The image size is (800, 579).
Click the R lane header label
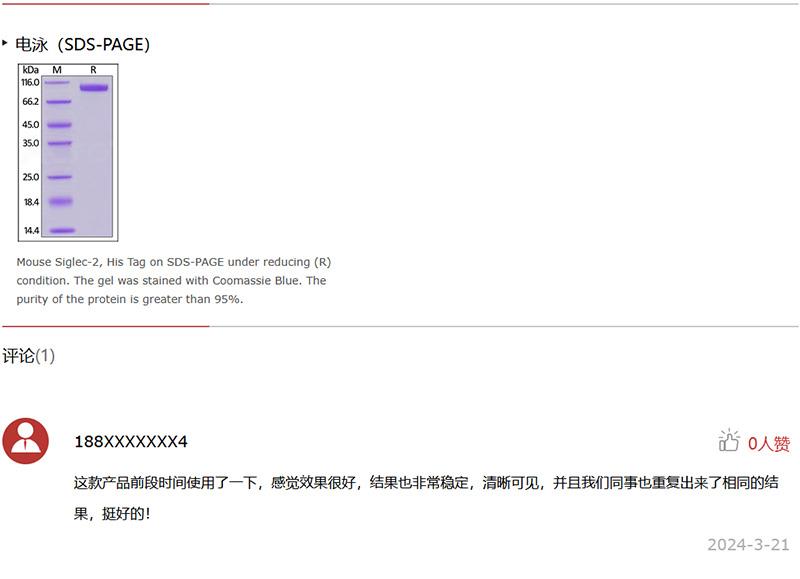point(93,70)
